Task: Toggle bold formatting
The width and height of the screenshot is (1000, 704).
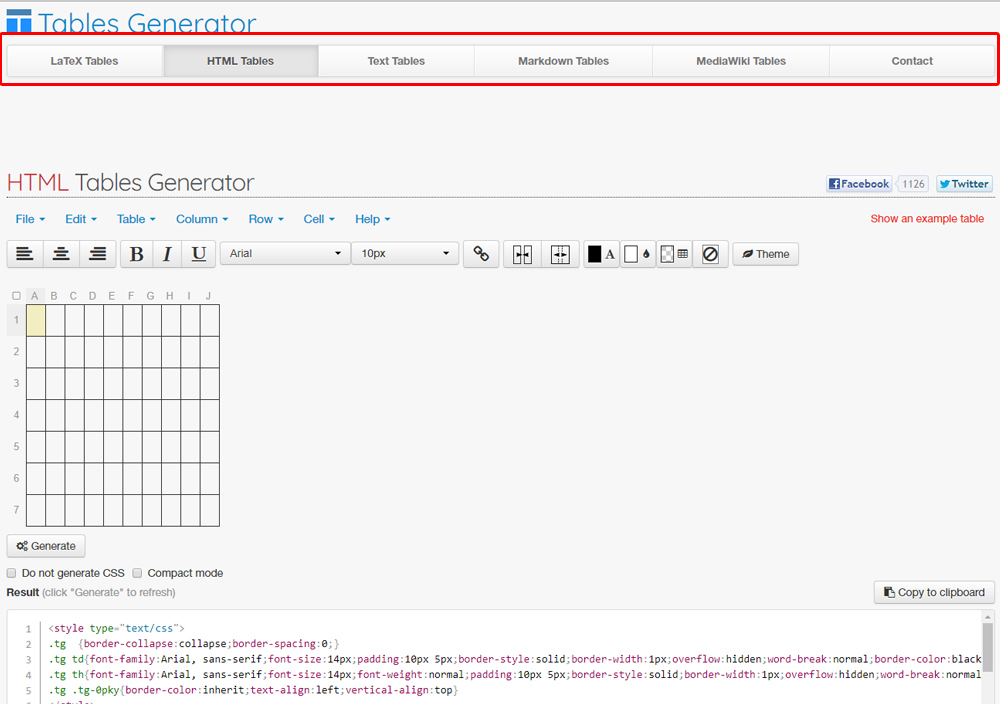Action: 136,254
